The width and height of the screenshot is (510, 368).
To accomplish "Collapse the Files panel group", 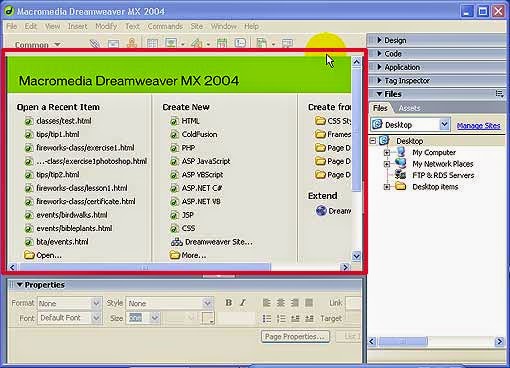I will [379, 94].
